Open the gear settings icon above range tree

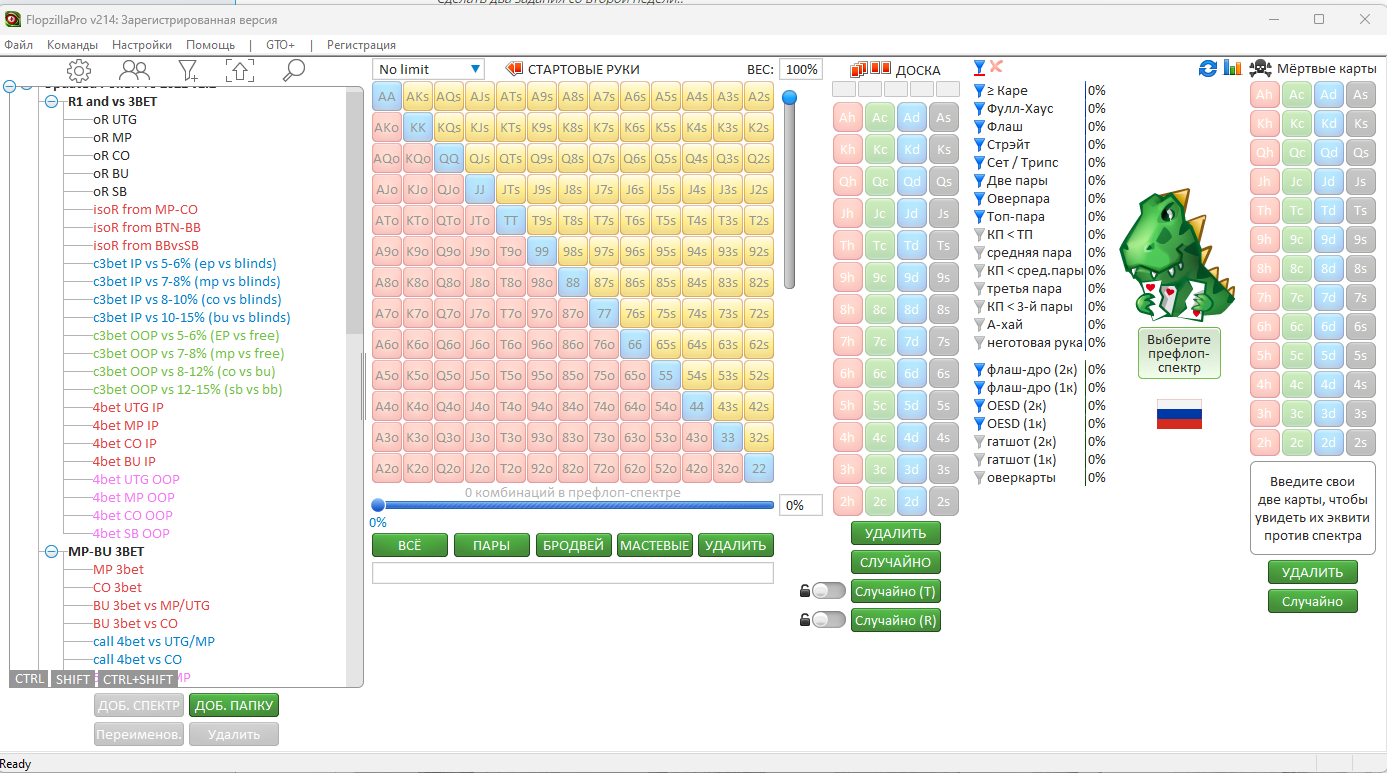tap(79, 69)
